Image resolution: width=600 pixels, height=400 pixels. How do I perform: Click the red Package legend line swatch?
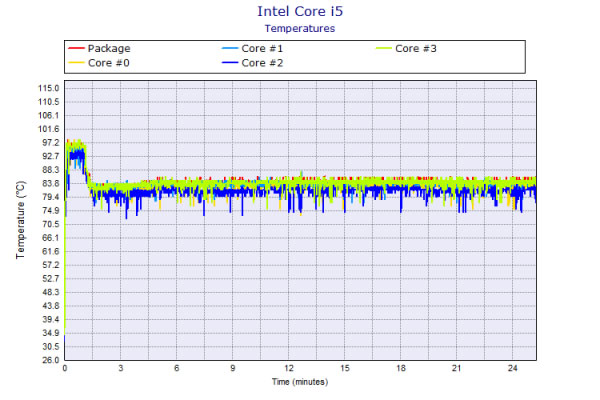pyautogui.click(x=76, y=48)
